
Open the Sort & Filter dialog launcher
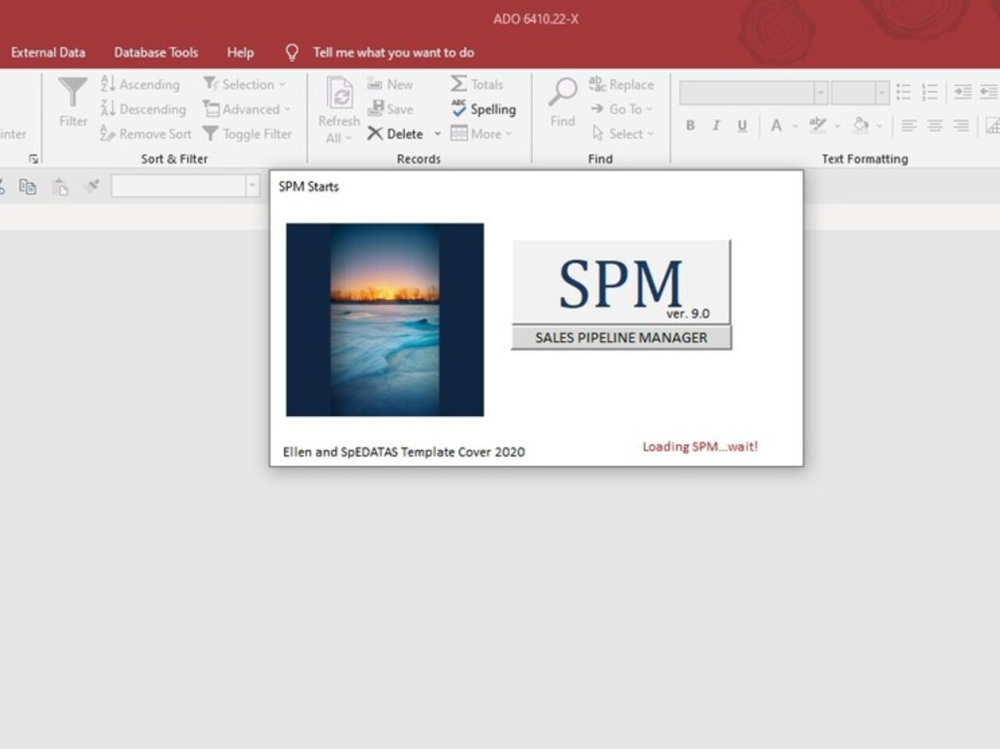[x=34, y=159]
